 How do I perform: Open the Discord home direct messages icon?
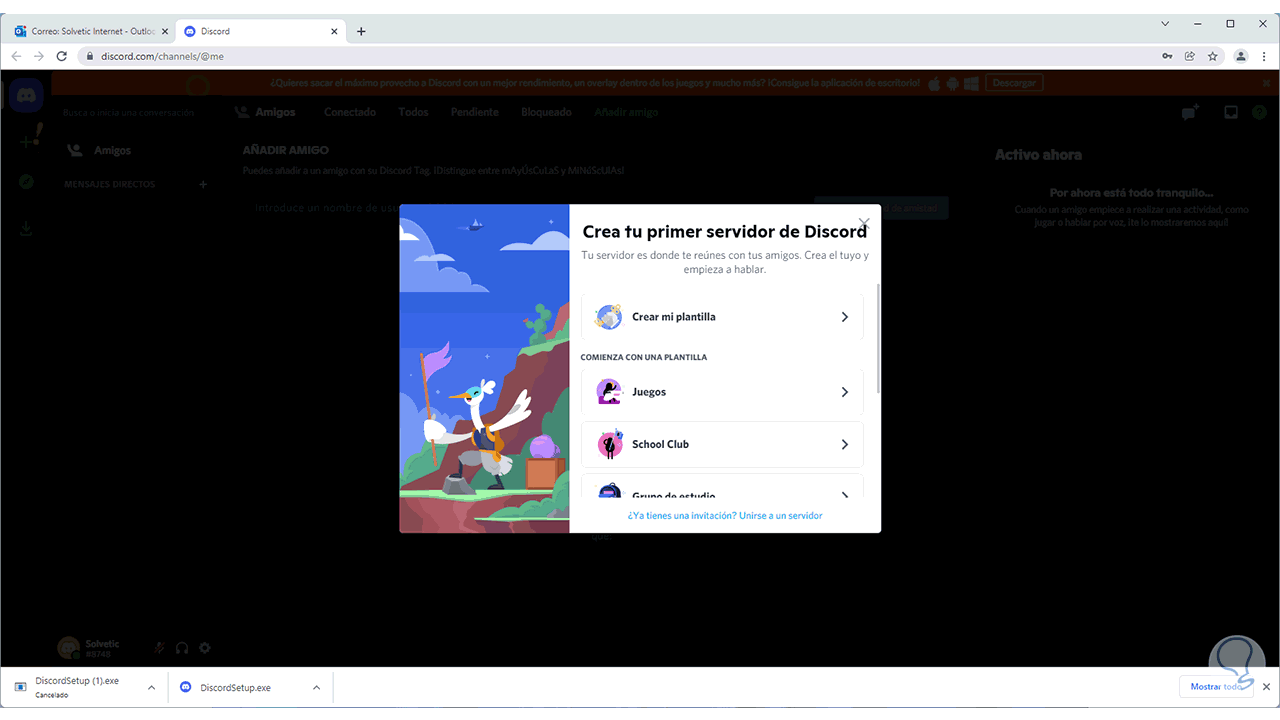26,96
